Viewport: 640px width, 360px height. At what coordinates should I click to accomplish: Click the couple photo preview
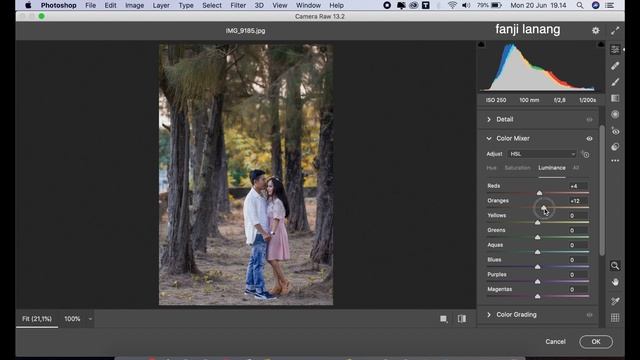(246, 175)
